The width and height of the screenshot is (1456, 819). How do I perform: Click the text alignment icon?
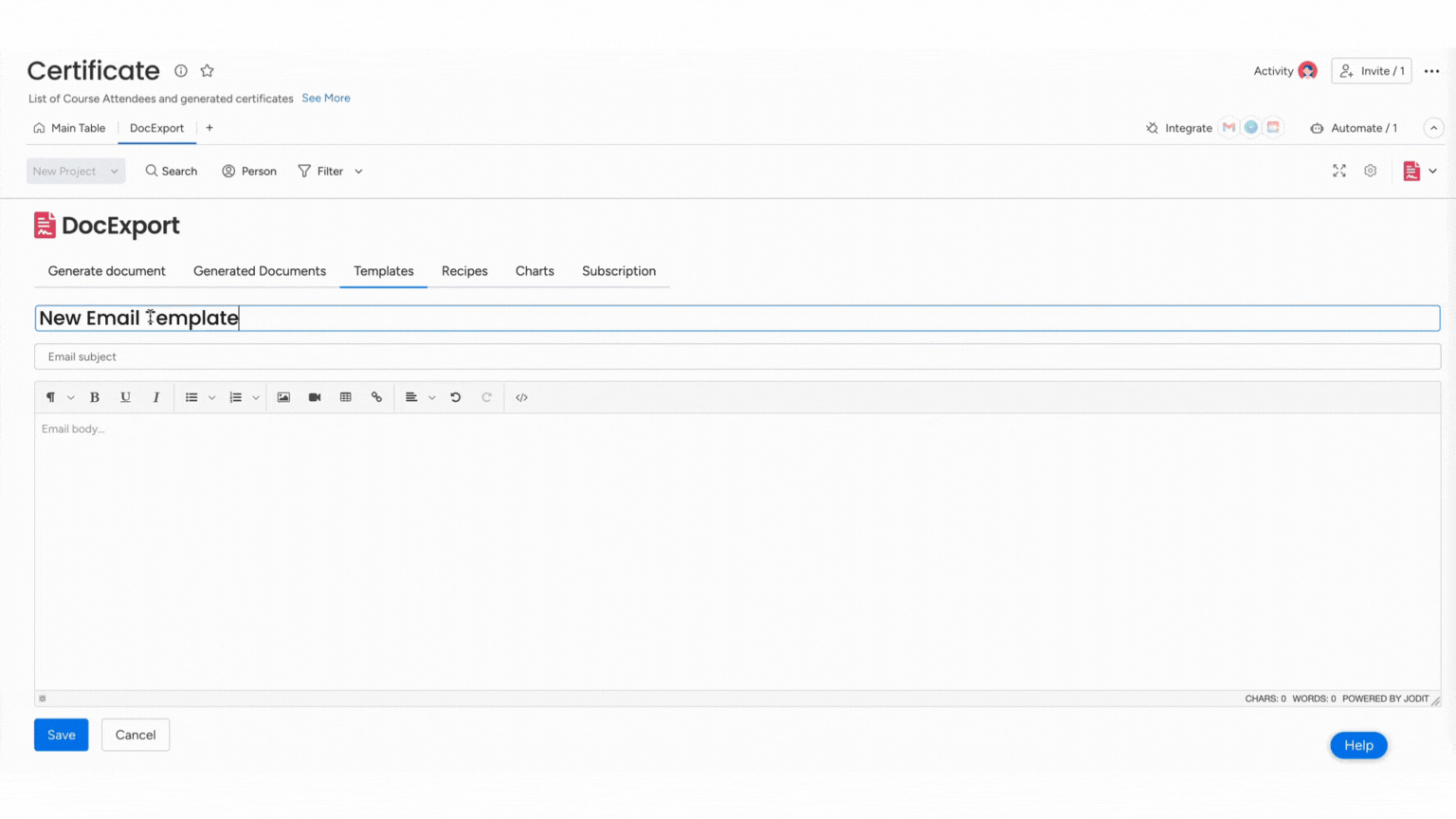point(411,397)
